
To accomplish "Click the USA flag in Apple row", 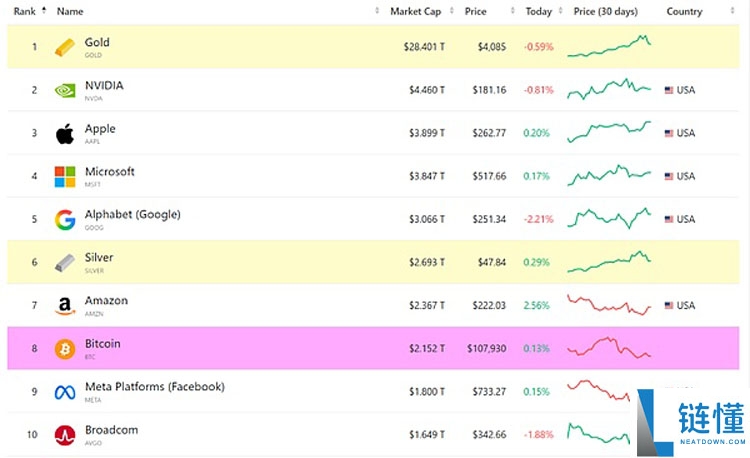I will [x=669, y=133].
